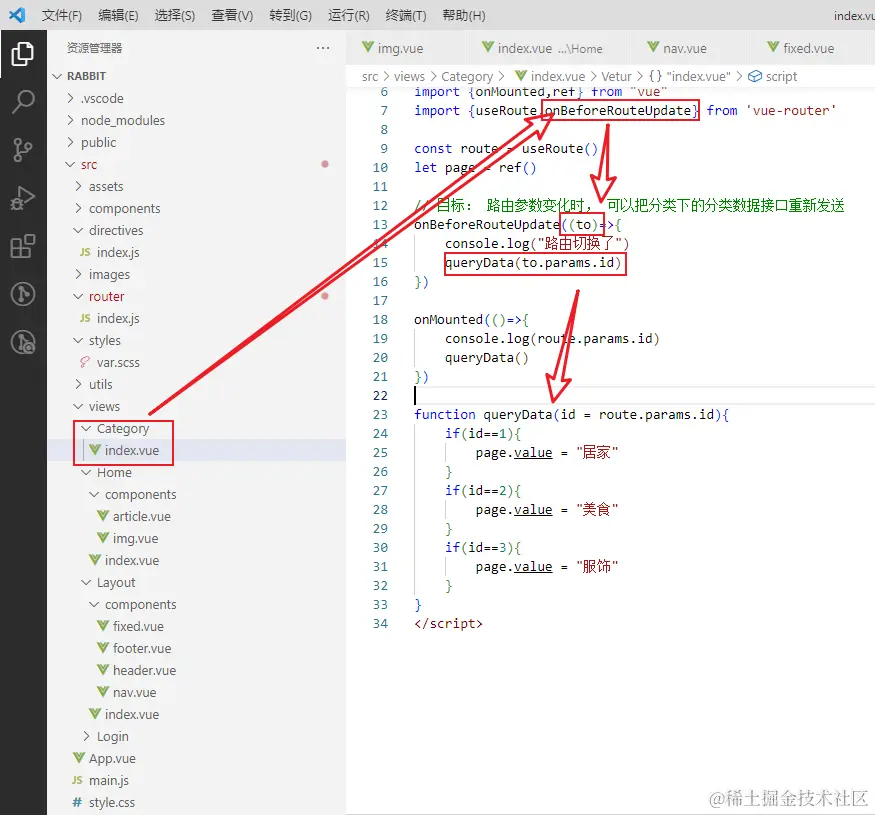Viewport: 875px width, 815px height.
Task: Collapse the views folder
Action: pos(78,406)
